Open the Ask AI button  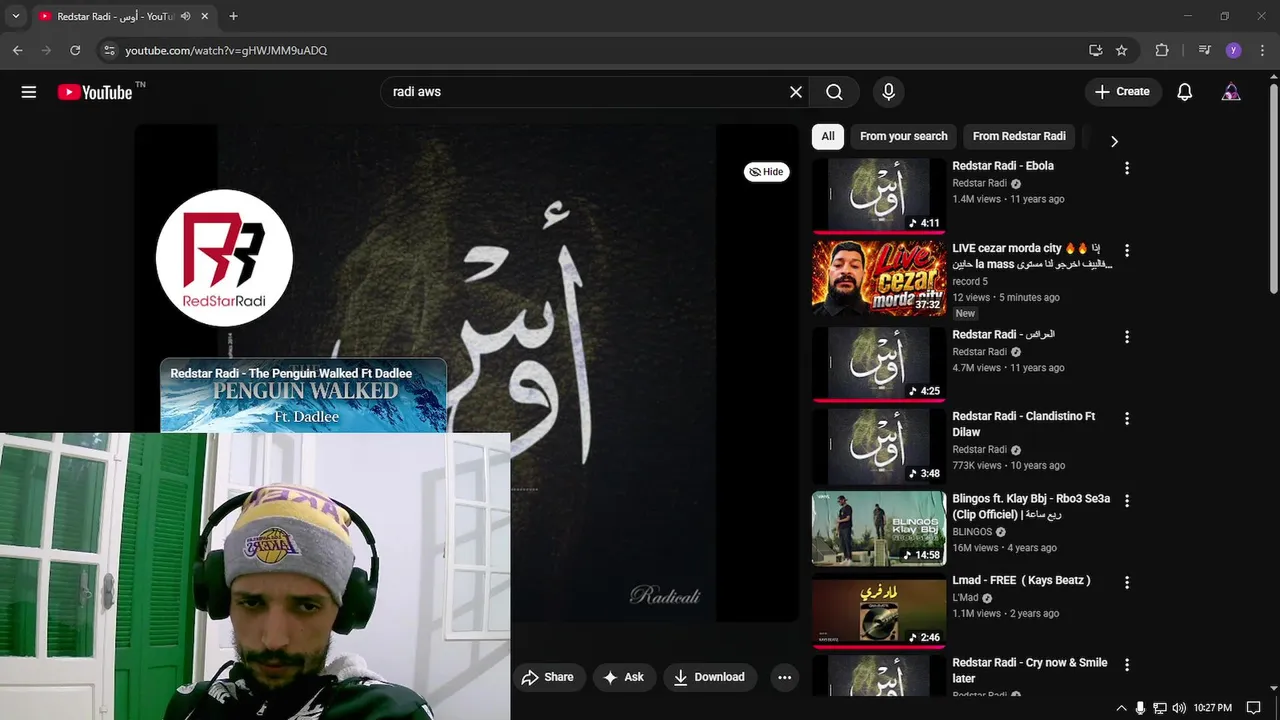click(x=624, y=677)
